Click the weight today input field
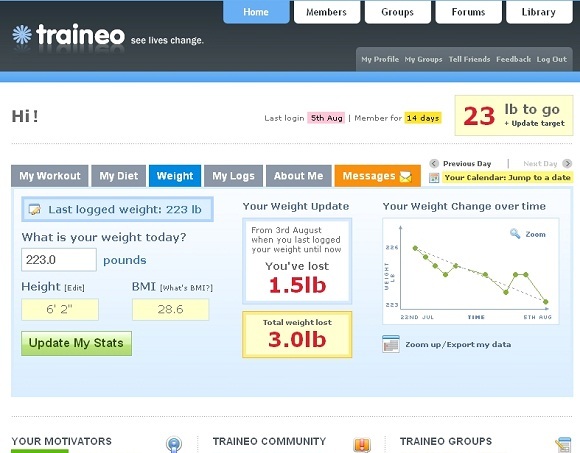580x453 pixels. coord(59,260)
